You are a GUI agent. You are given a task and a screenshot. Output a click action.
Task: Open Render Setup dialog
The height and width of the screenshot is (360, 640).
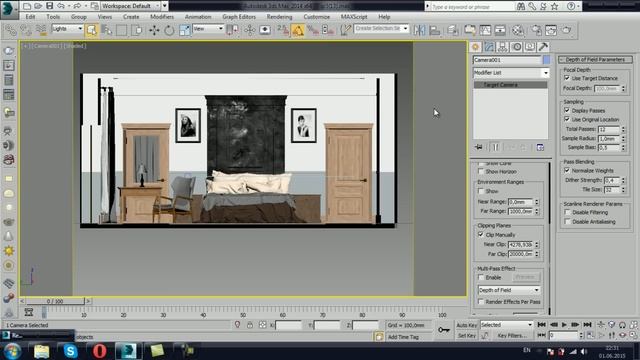tap(536, 30)
